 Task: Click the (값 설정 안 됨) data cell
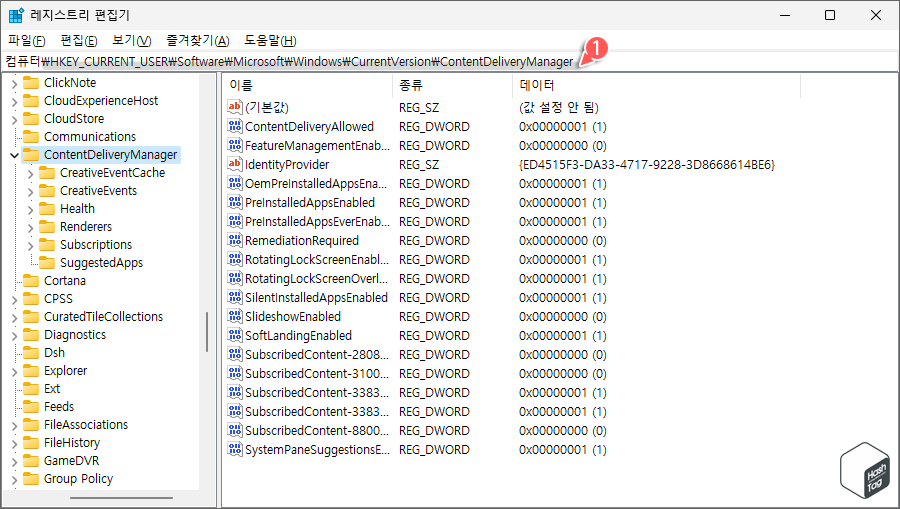click(558, 107)
